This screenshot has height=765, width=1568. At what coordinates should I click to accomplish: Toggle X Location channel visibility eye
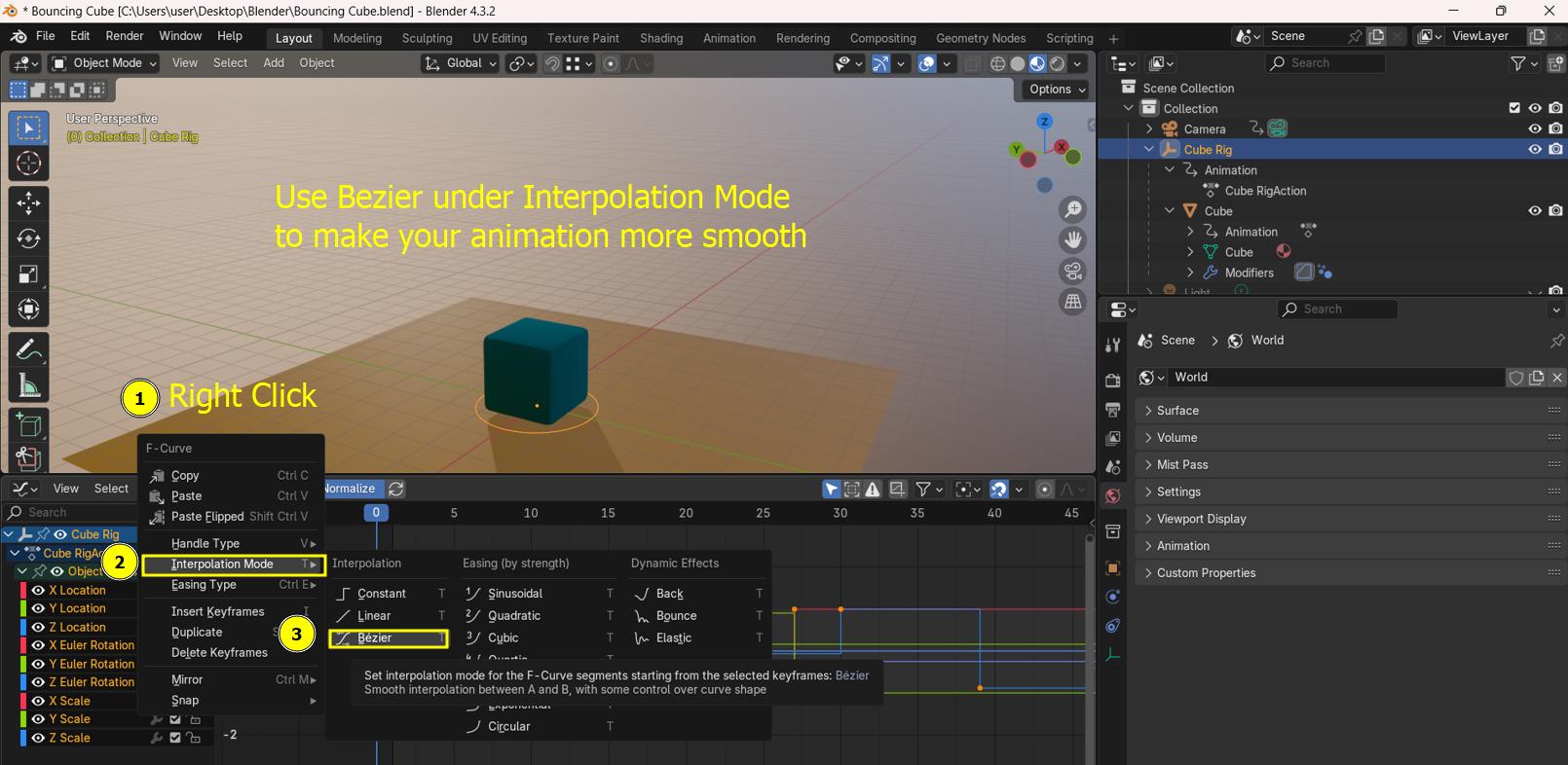[38, 590]
